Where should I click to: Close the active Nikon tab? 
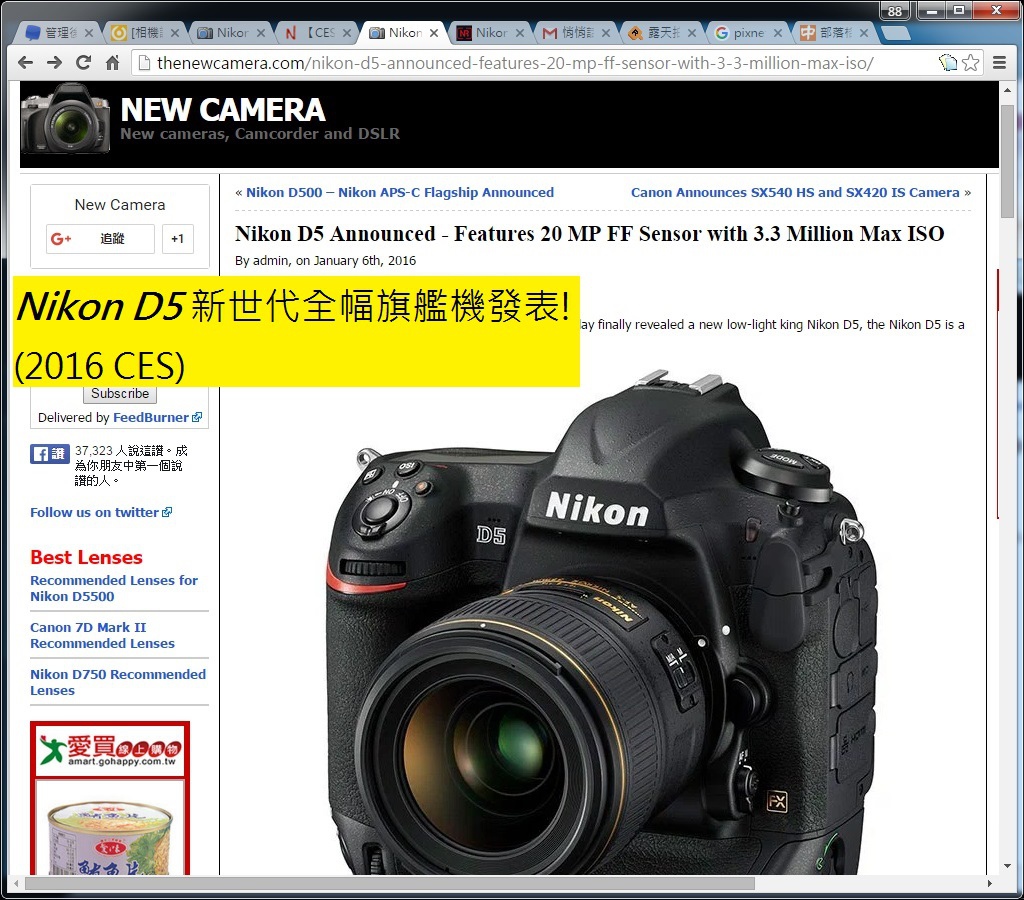click(434, 33)
